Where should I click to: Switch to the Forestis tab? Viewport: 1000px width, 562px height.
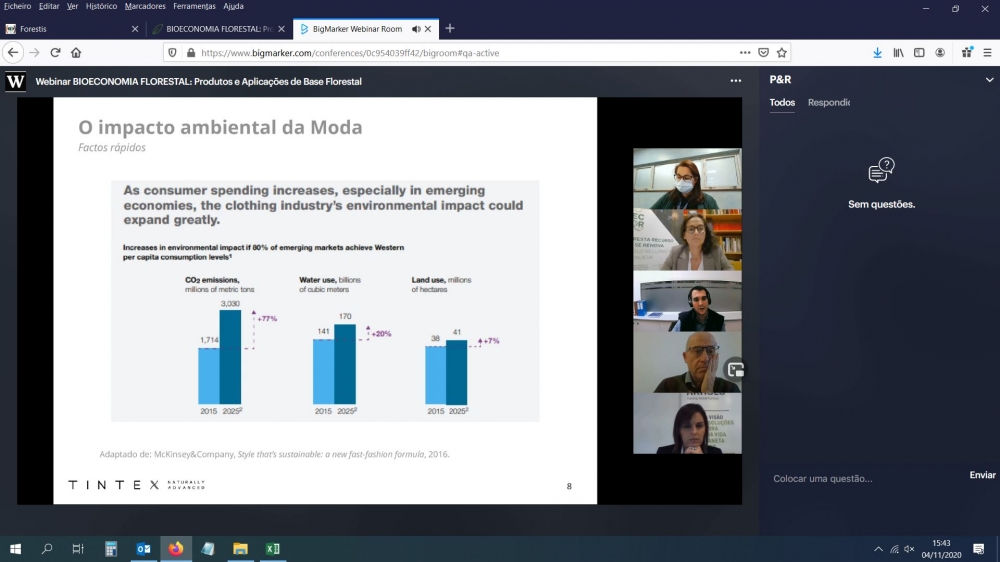click(x=72, y=29)
